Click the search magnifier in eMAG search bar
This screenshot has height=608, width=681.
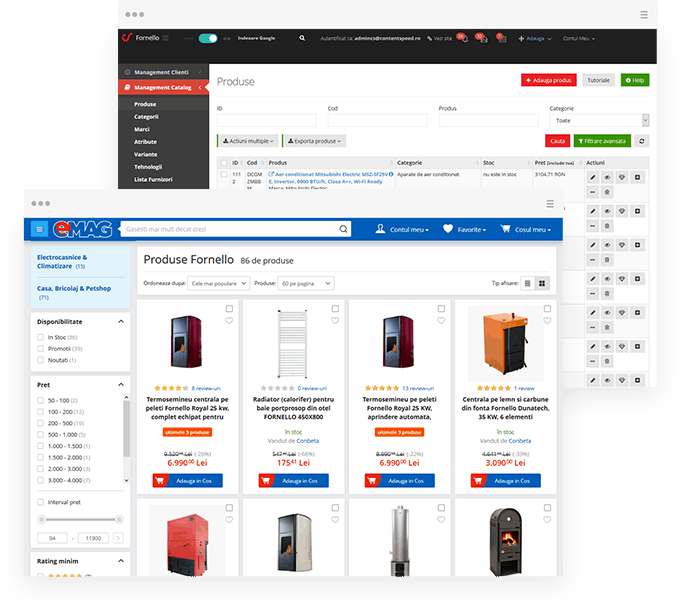click(344, 229)
